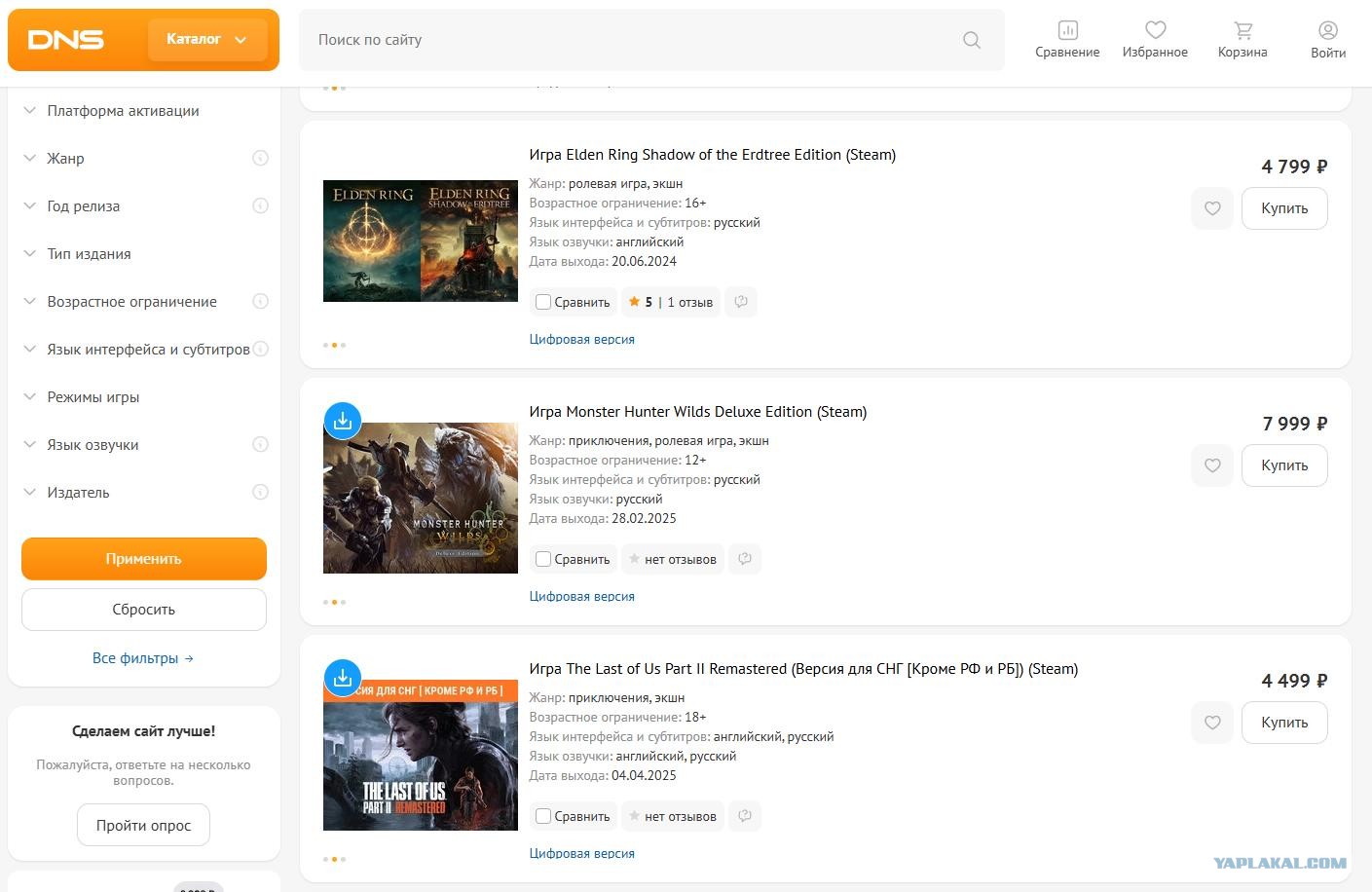Open the Каталог dropdown menu
Screen dimensions: 1372x892
[x=207, y=40]
